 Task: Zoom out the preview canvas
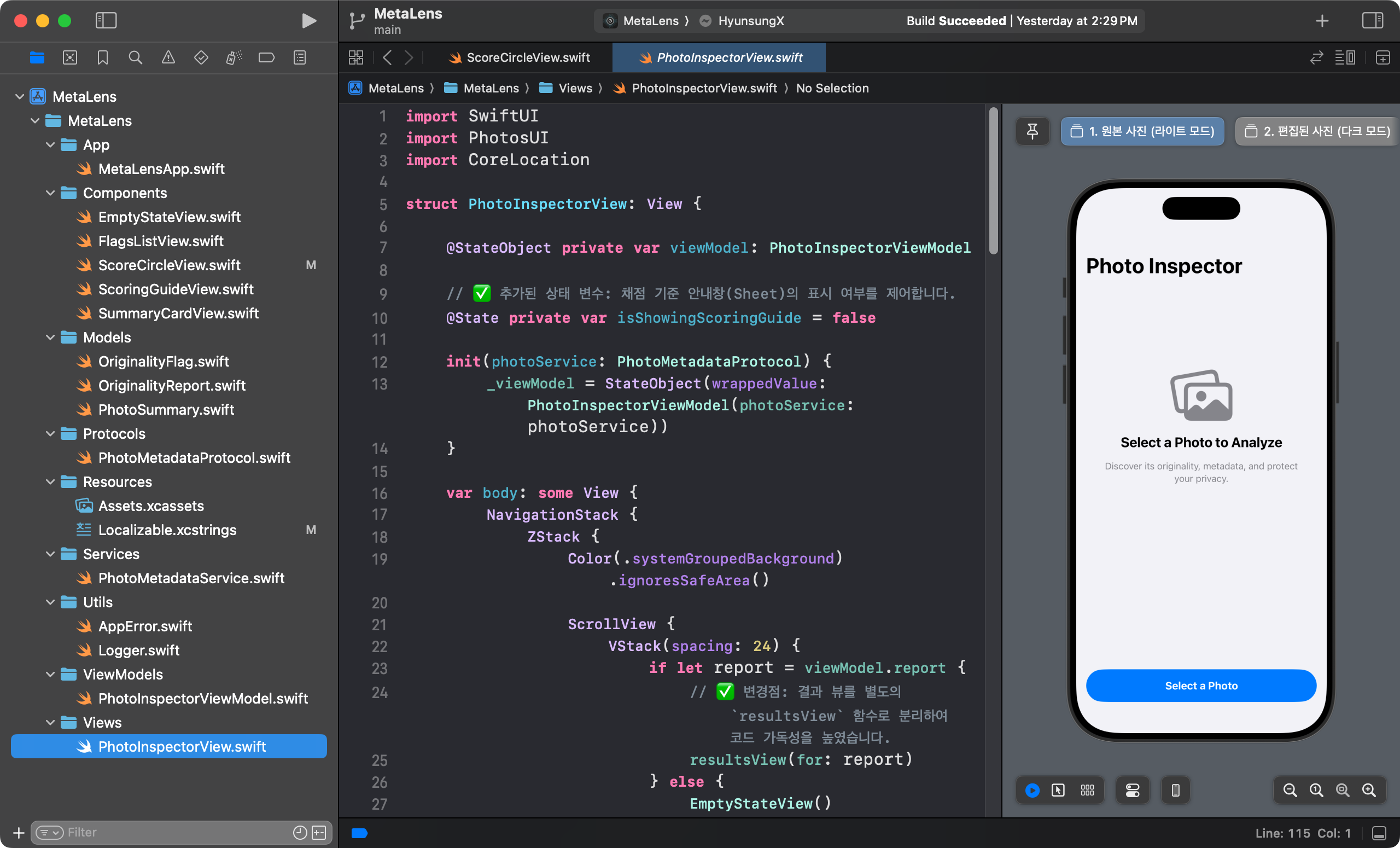1290,790
